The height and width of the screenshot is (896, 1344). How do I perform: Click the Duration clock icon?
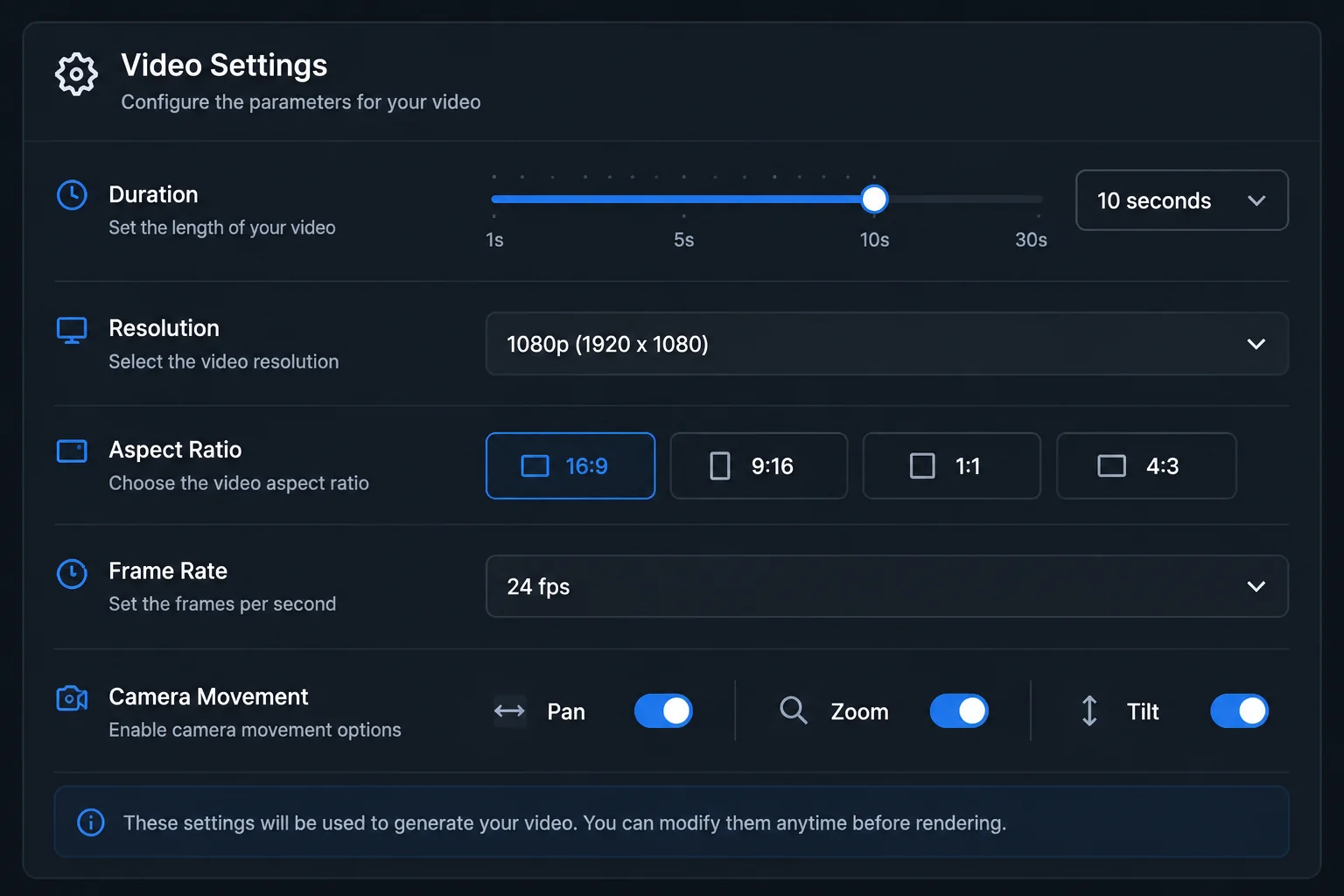pos(72,195)
